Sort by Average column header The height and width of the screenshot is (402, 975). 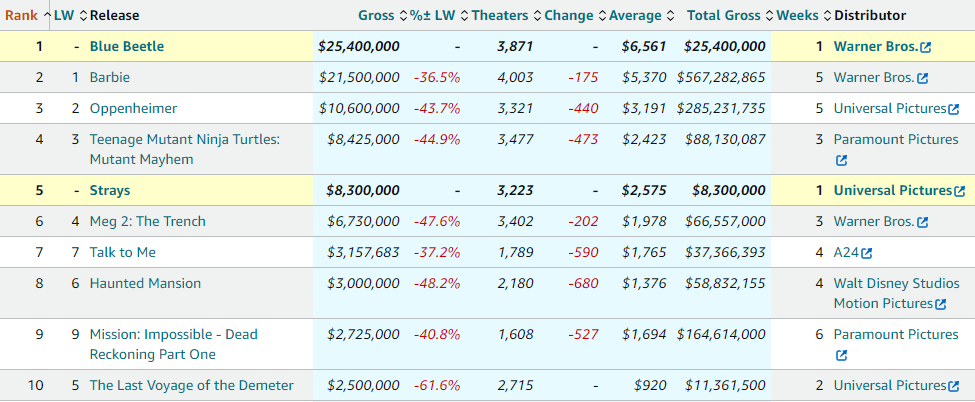tap(635, 15)
